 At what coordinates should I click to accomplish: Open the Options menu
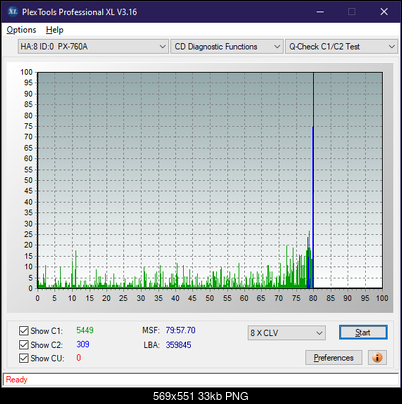click(21, 30)
